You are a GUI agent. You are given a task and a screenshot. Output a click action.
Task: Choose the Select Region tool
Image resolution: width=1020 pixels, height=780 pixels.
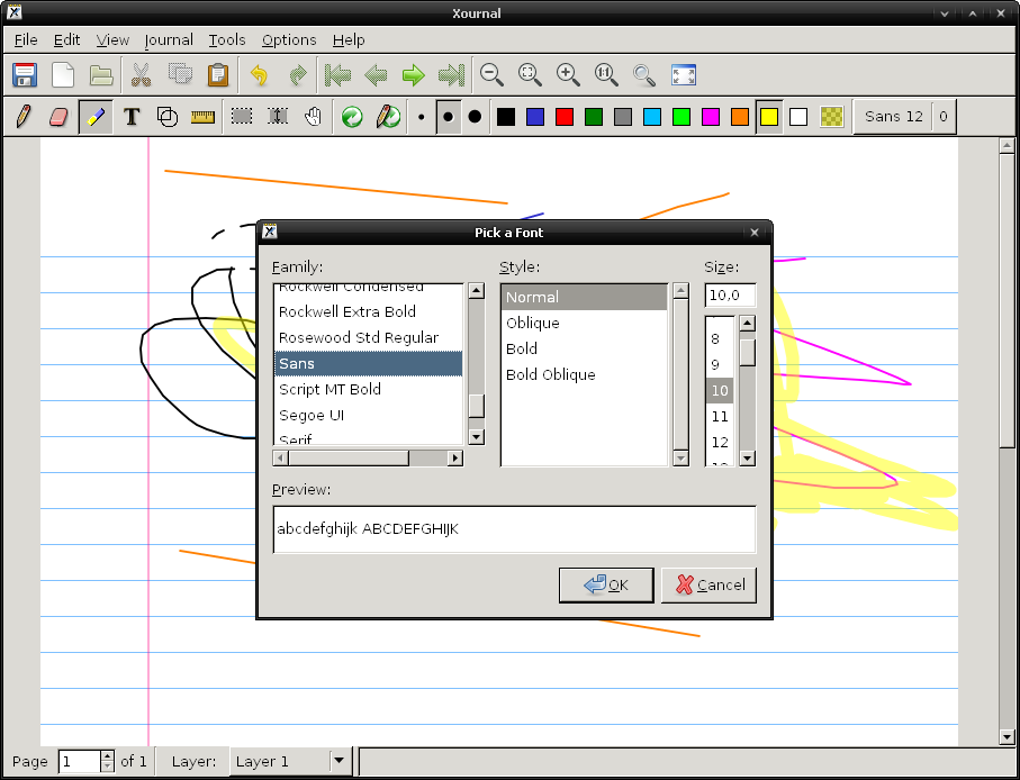point(241,117)
